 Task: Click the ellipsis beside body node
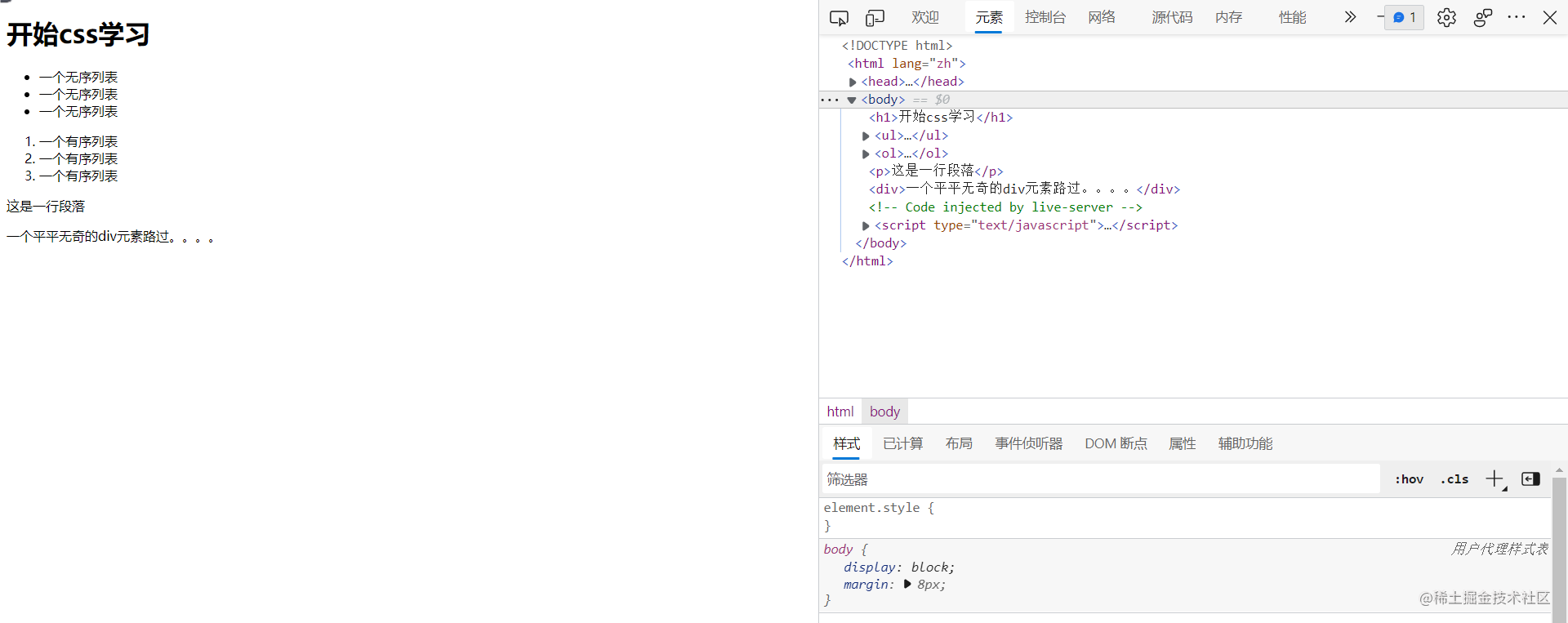830,100
